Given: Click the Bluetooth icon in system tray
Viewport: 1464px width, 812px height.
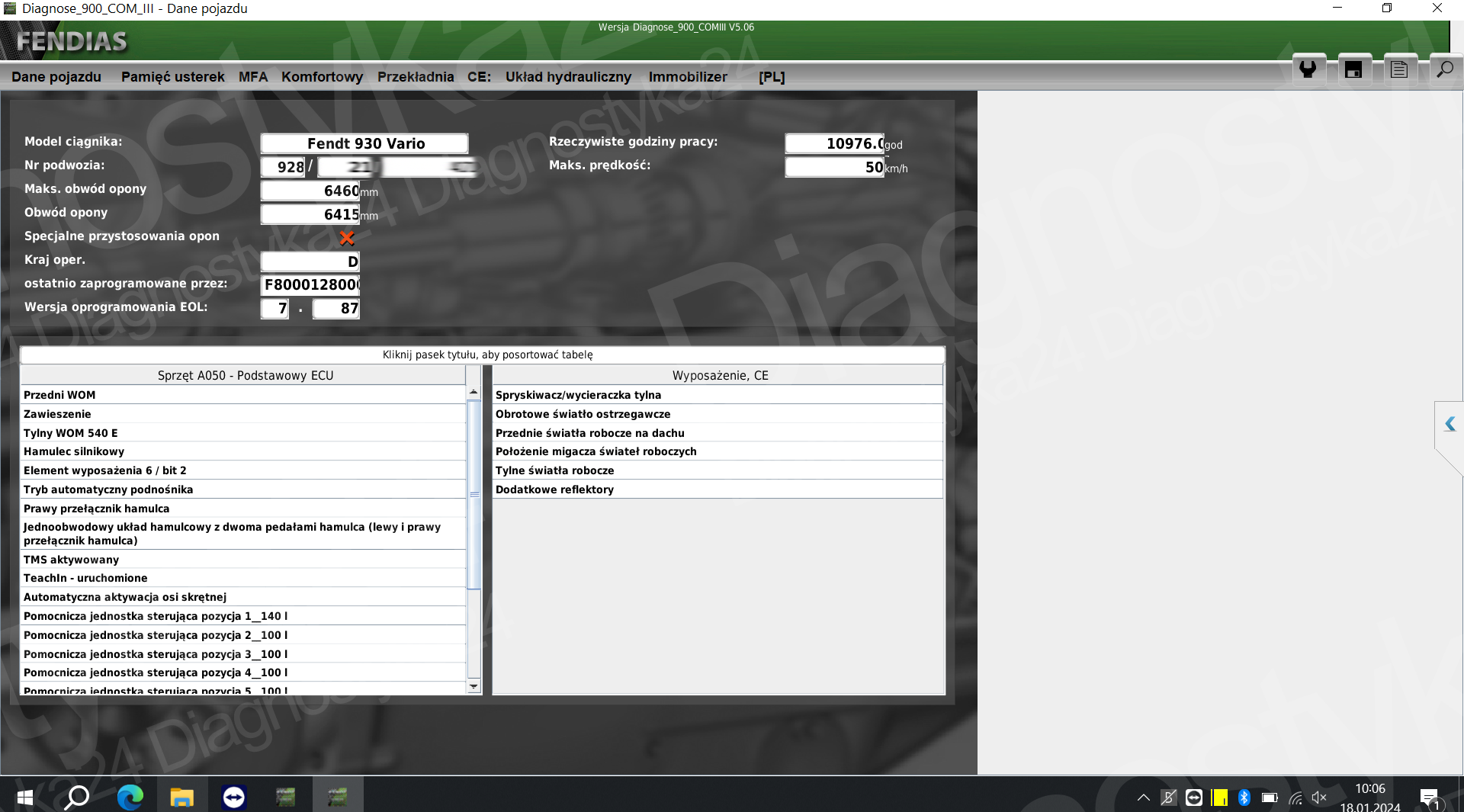Looking at the screenshot, I should click(1244, 798).
